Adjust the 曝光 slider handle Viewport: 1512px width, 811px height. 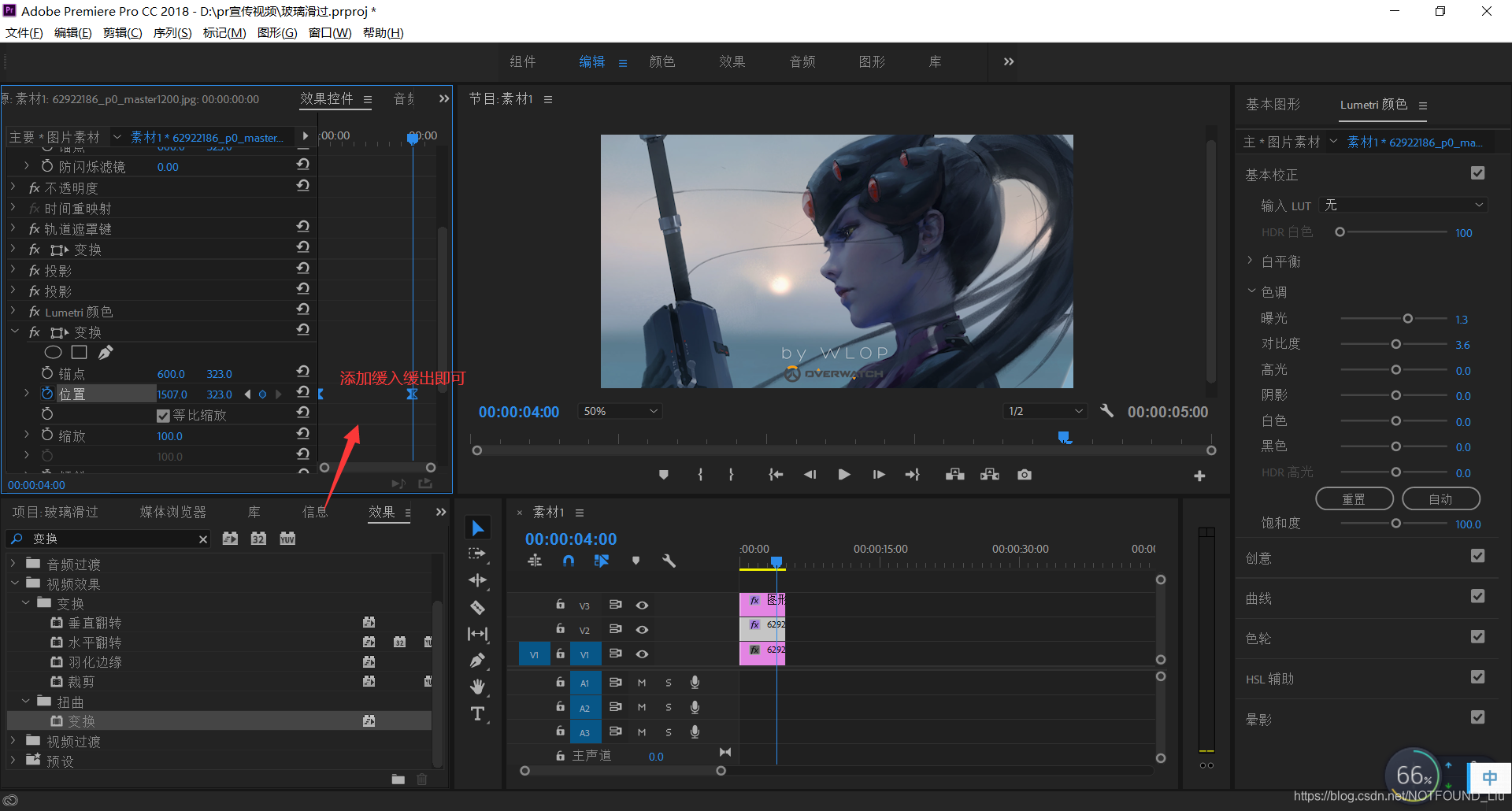point(1408,319)
